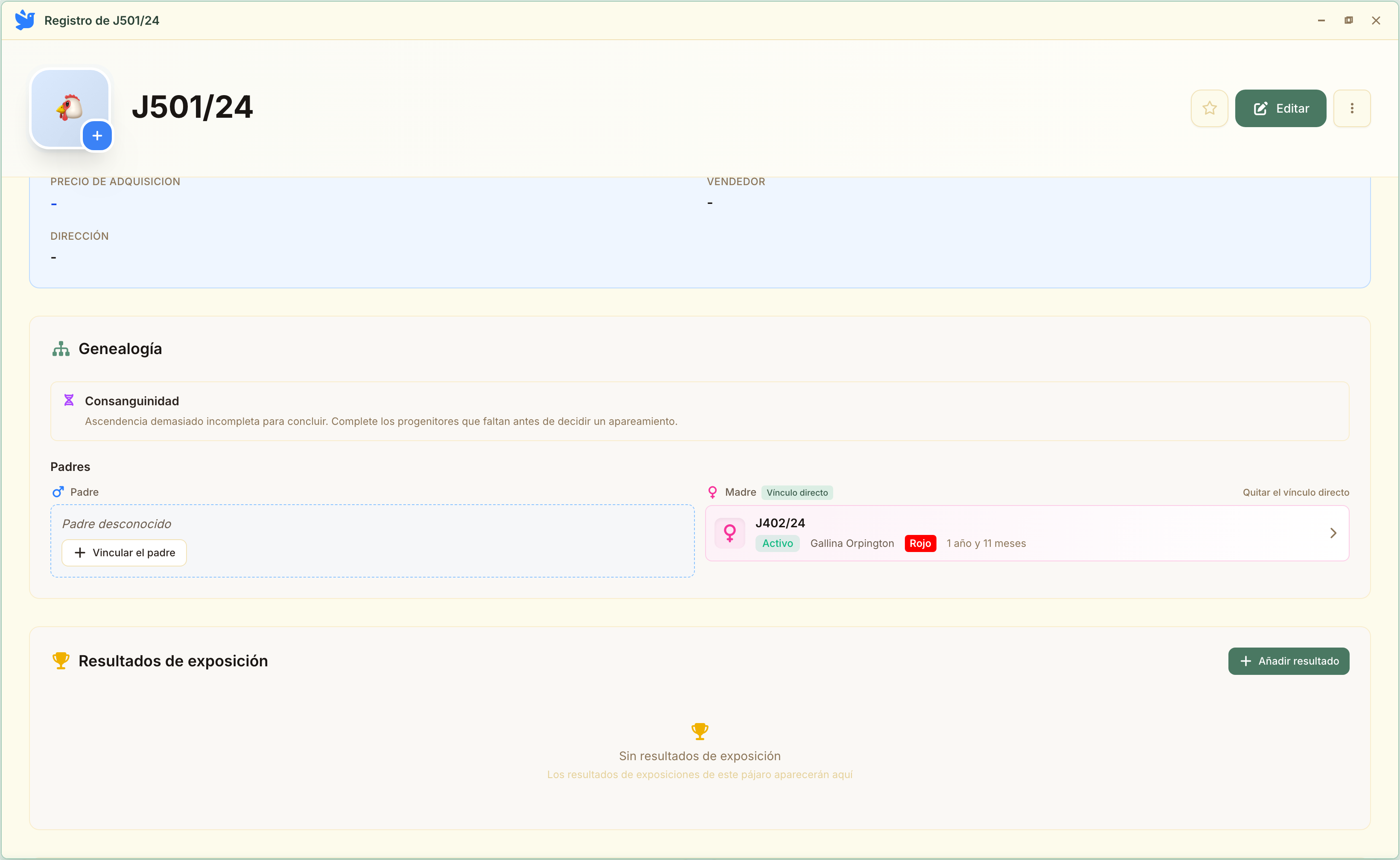Viewport: 1400px width, 860px height.
Task: Click the dove app logo in title bar
Action: [24, 20]
